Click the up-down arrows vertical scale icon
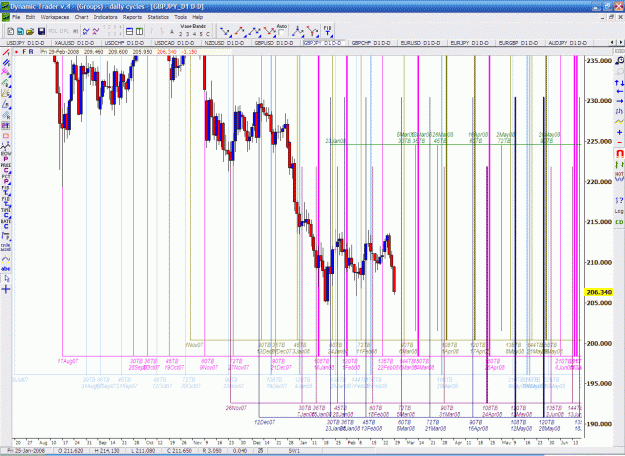Viewport: 625px width, 456px height. click(619, 83)
